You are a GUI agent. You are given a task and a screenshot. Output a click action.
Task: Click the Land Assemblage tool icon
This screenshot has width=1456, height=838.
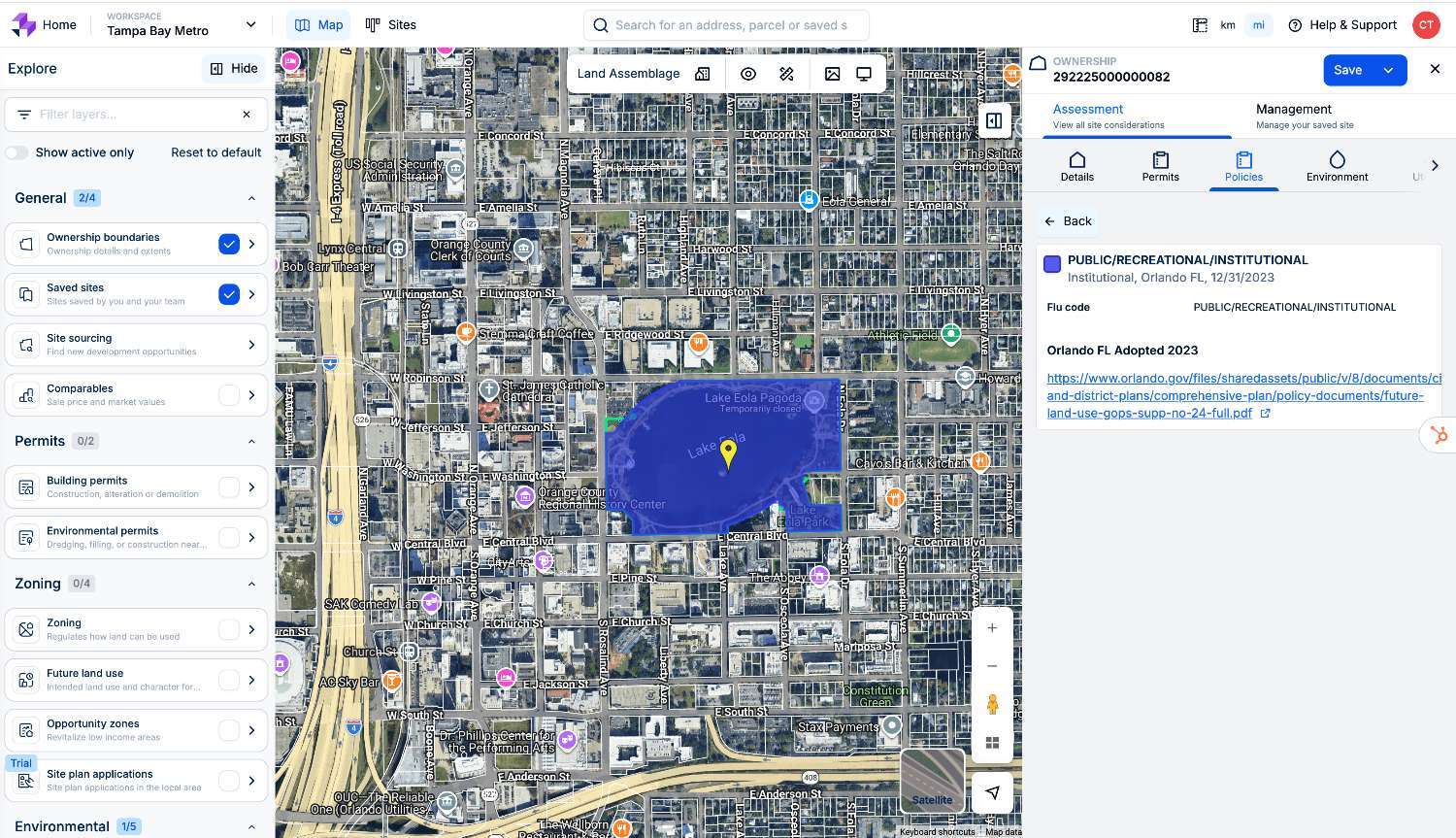coord(703,74)
